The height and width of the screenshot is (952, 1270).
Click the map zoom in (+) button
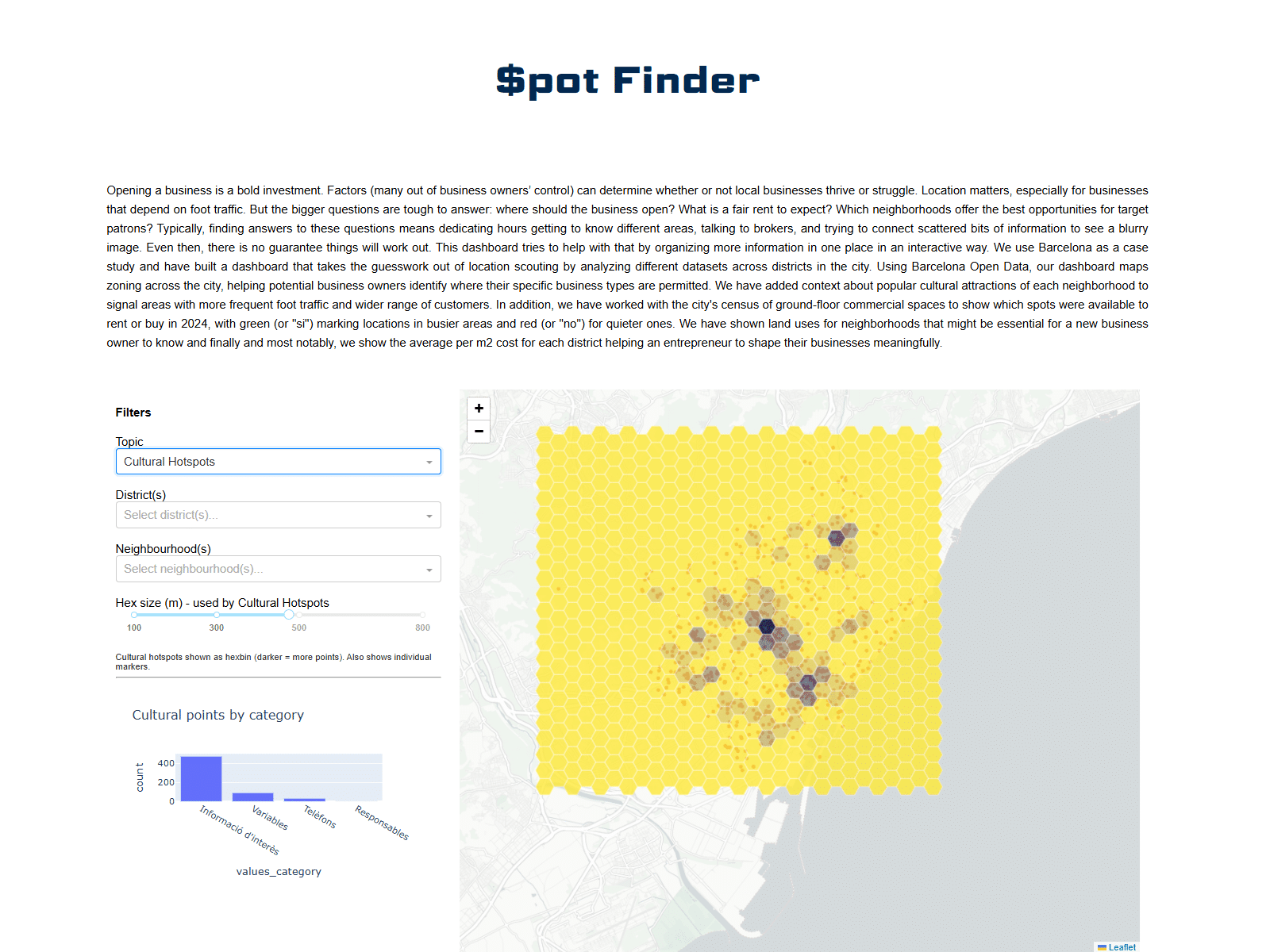(x=479, y=409)
